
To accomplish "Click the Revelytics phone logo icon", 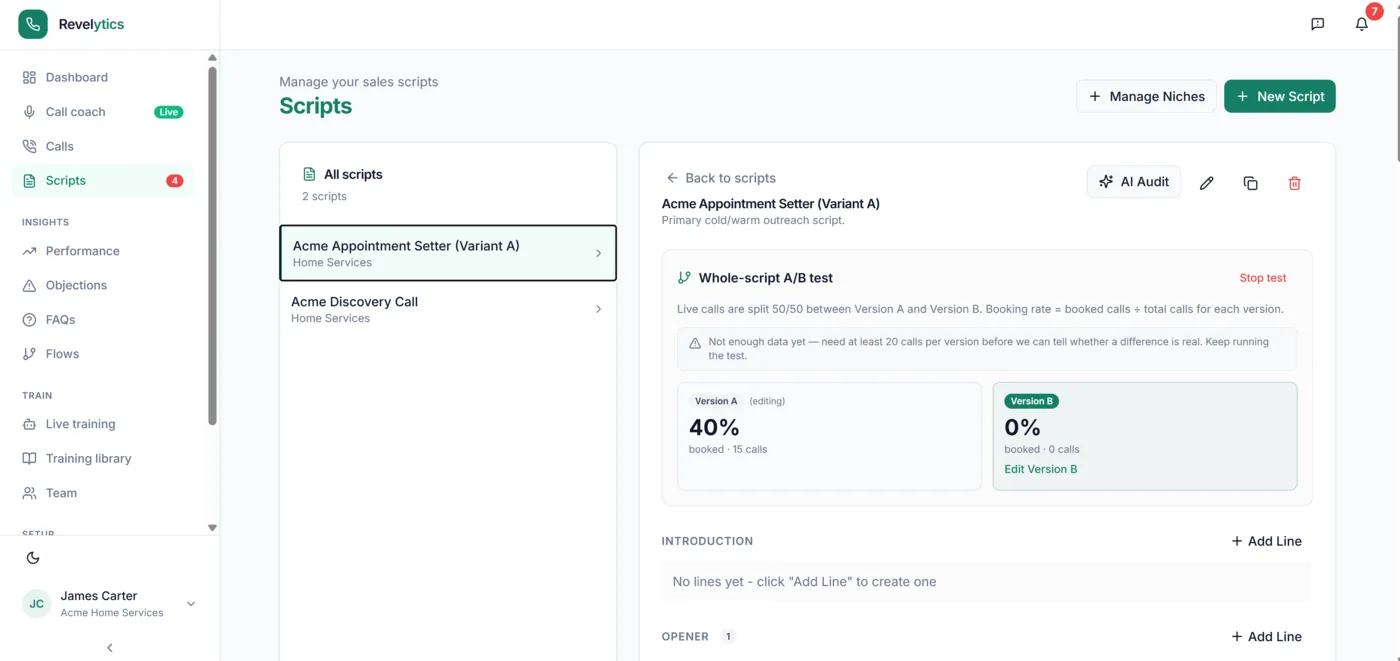I will [x=33, y=24].
